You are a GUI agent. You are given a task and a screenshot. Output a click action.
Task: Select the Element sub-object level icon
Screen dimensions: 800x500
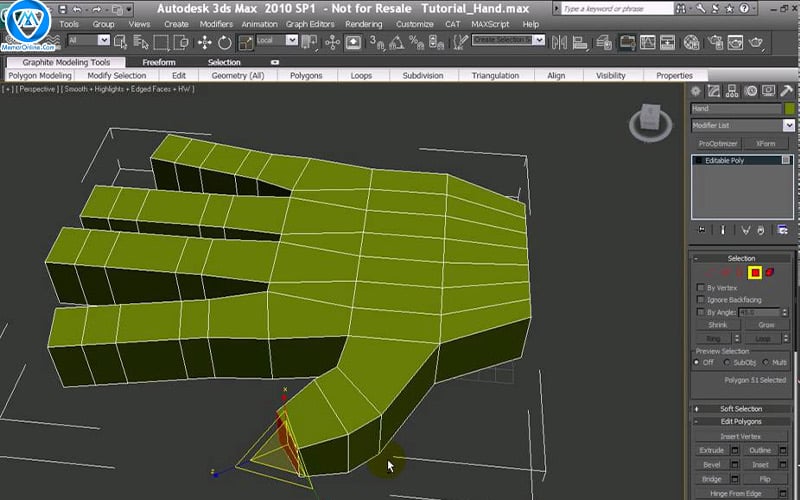tap(770, 273)
